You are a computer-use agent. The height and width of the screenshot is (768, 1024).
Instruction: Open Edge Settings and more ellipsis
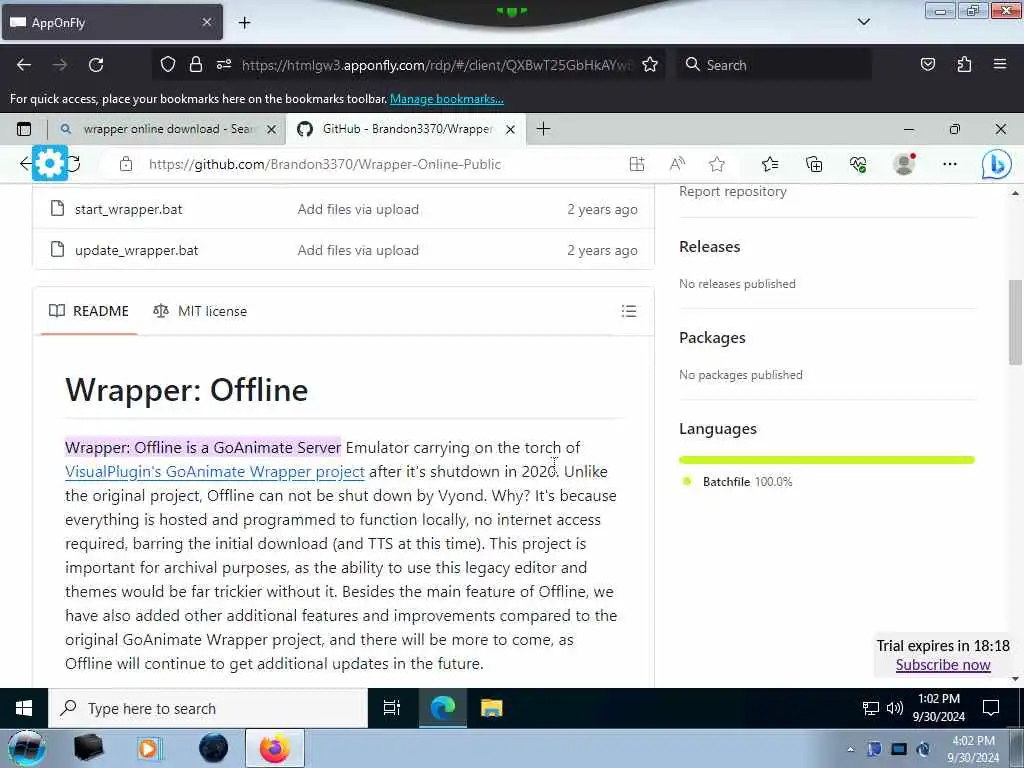coord(950,165)
